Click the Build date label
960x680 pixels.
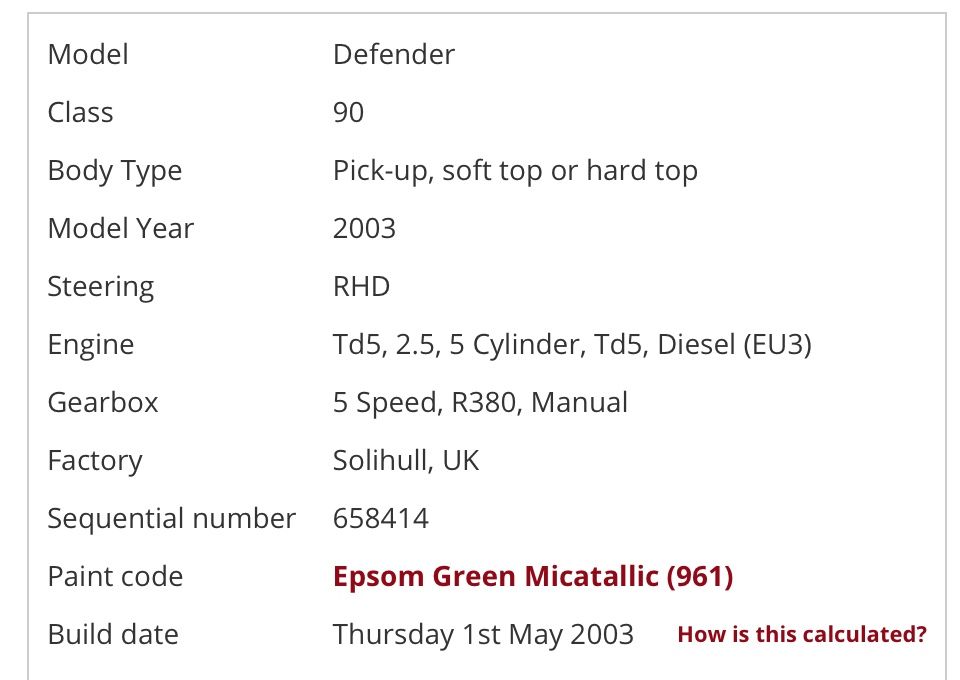click(x=113, y=635)
